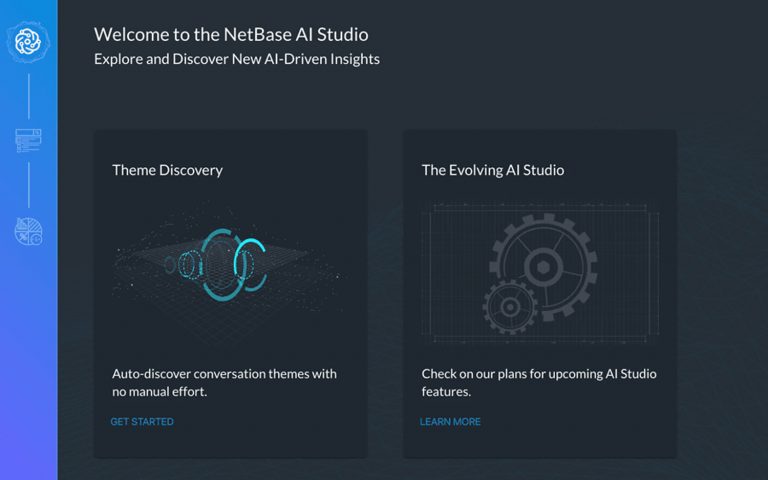Viewport: 768px width, 480px height.
Task: Select the gears illustration in Evolving AI Studio
Action: coord(540,272)
